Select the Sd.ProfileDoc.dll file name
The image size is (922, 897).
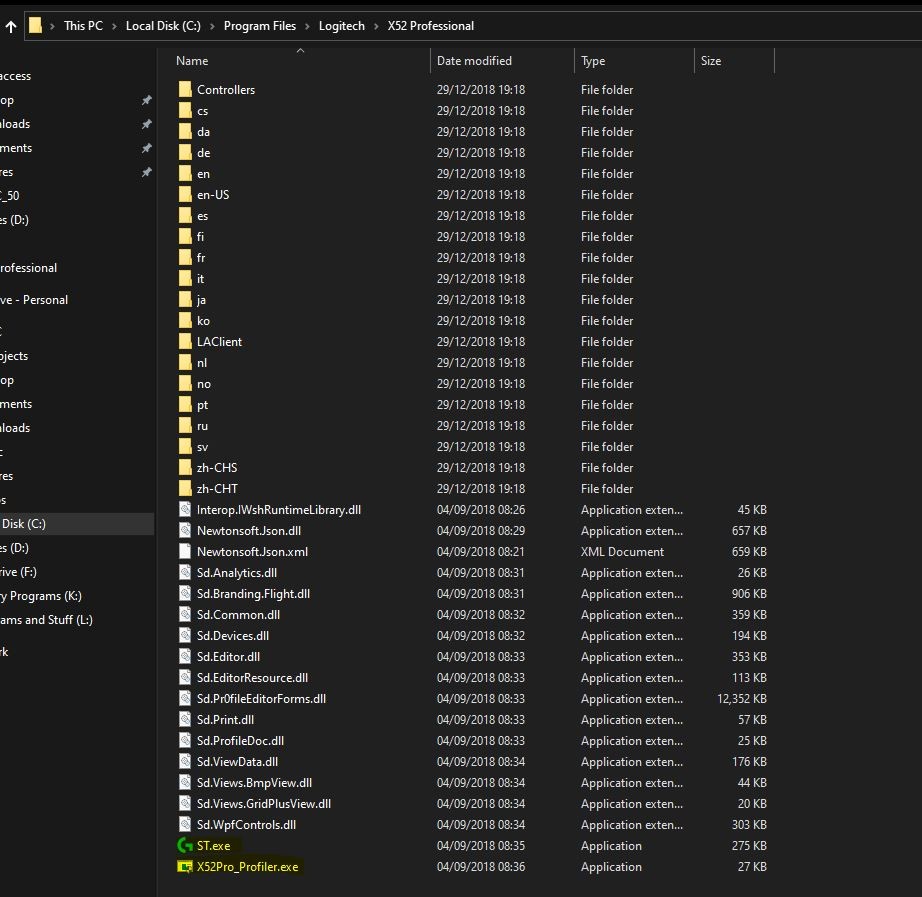pos(240,741)
